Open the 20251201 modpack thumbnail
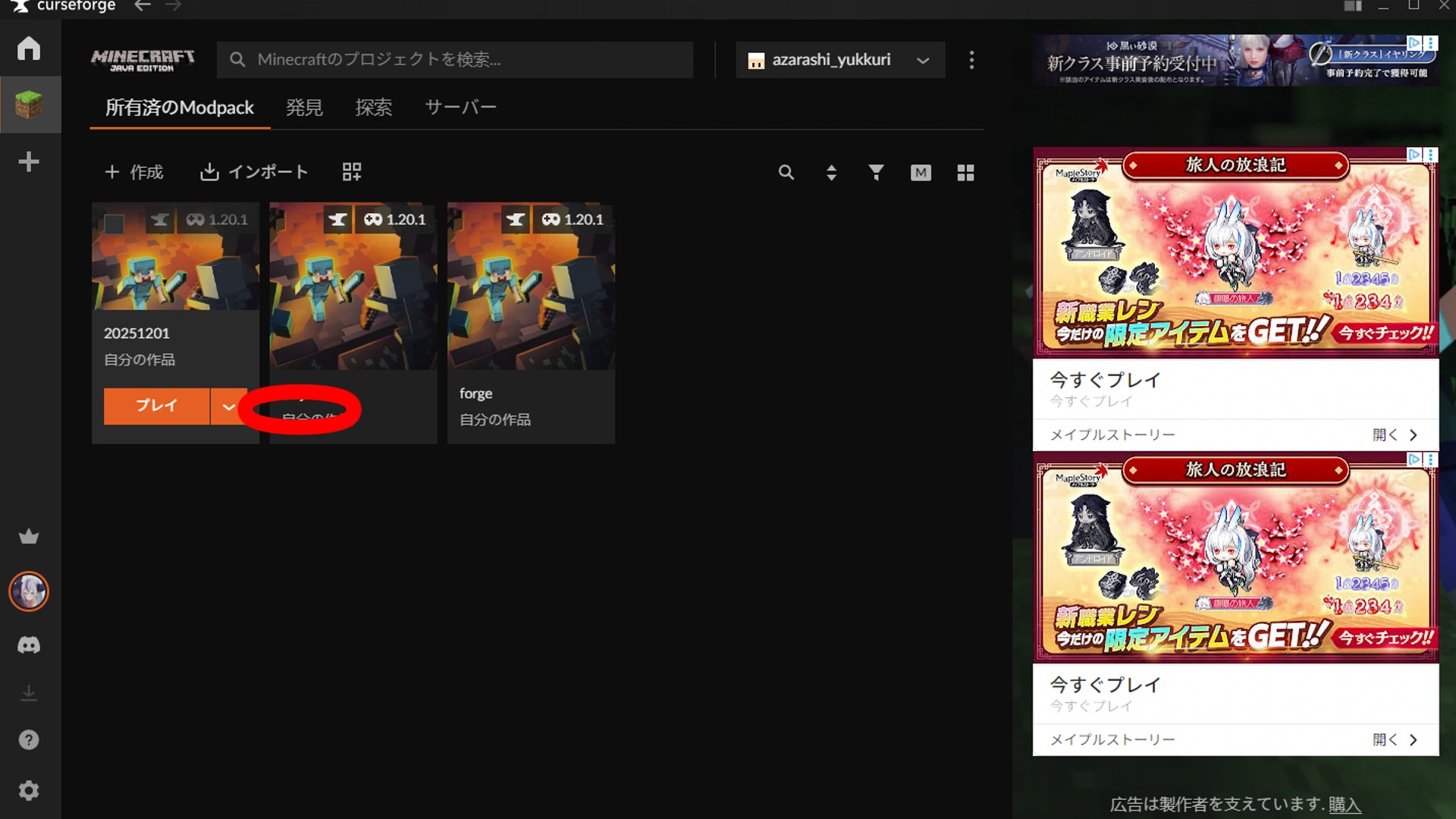The image size is (1456, 819). point(175,256)
